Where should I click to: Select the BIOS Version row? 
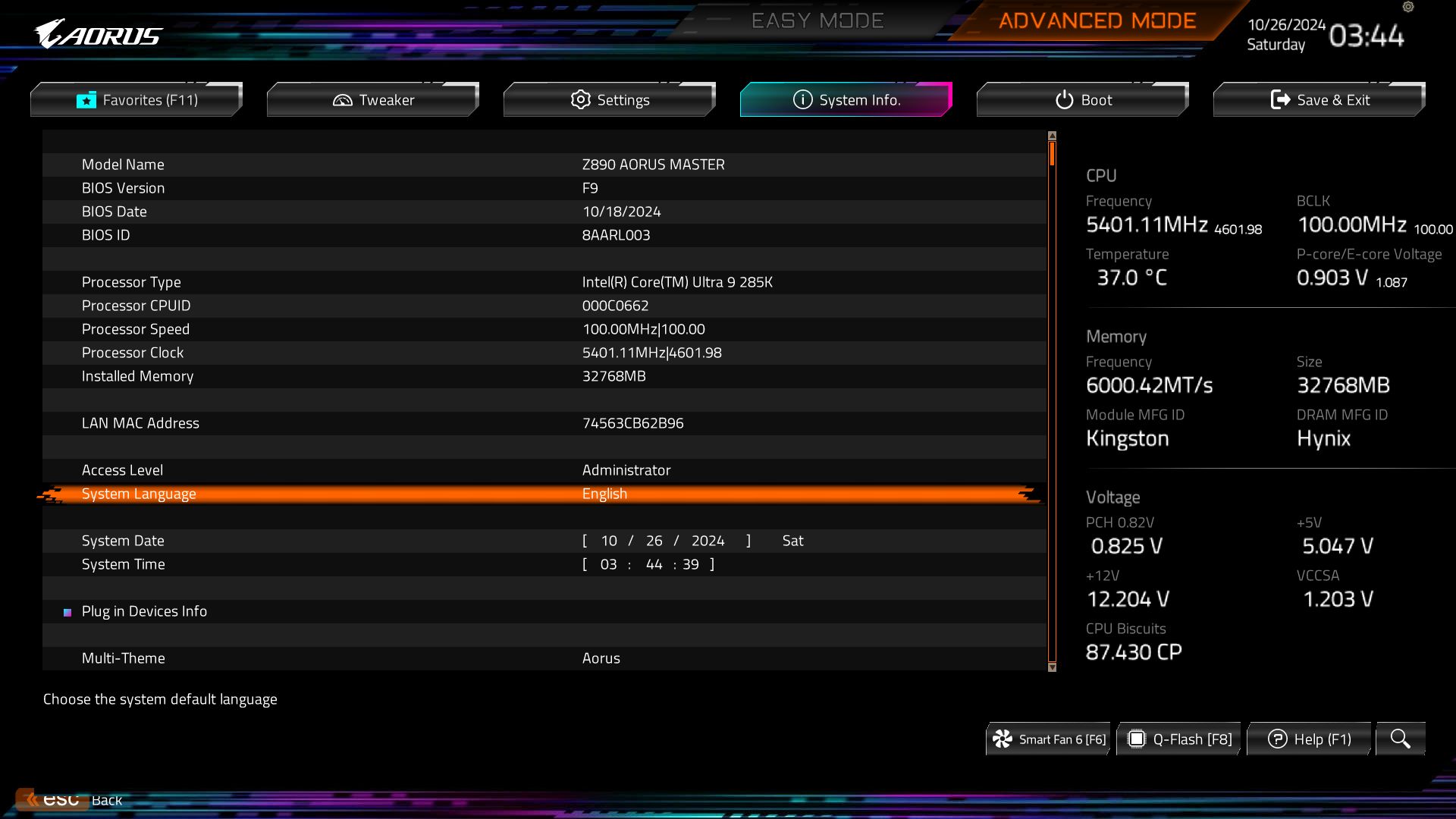(x=544, y=188)
